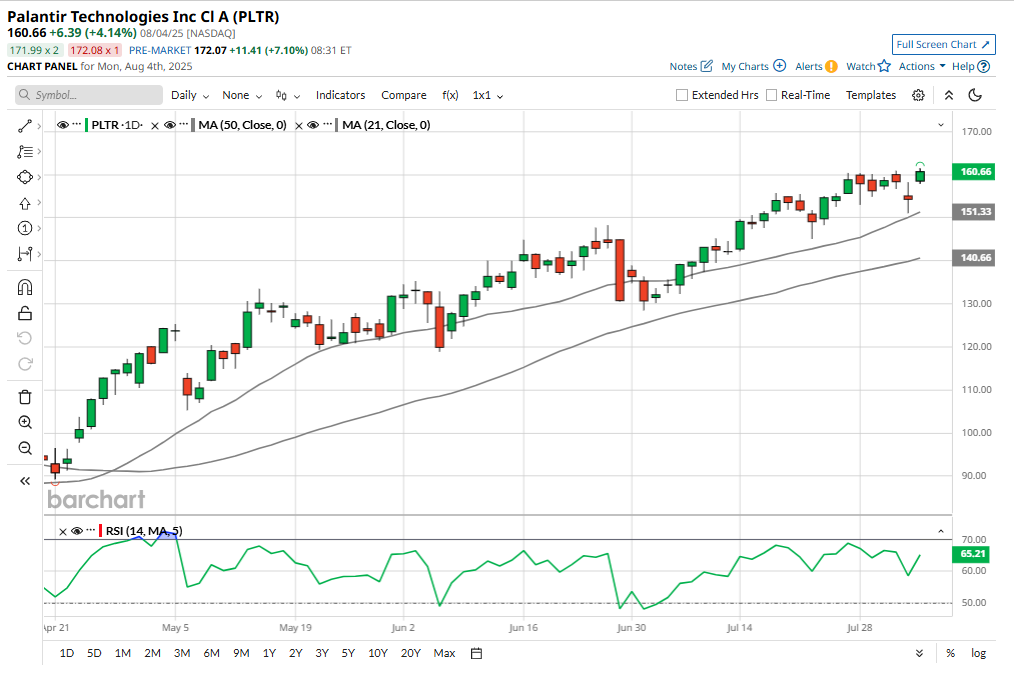Open the Daily frequency dropdown

click(190, 96)
